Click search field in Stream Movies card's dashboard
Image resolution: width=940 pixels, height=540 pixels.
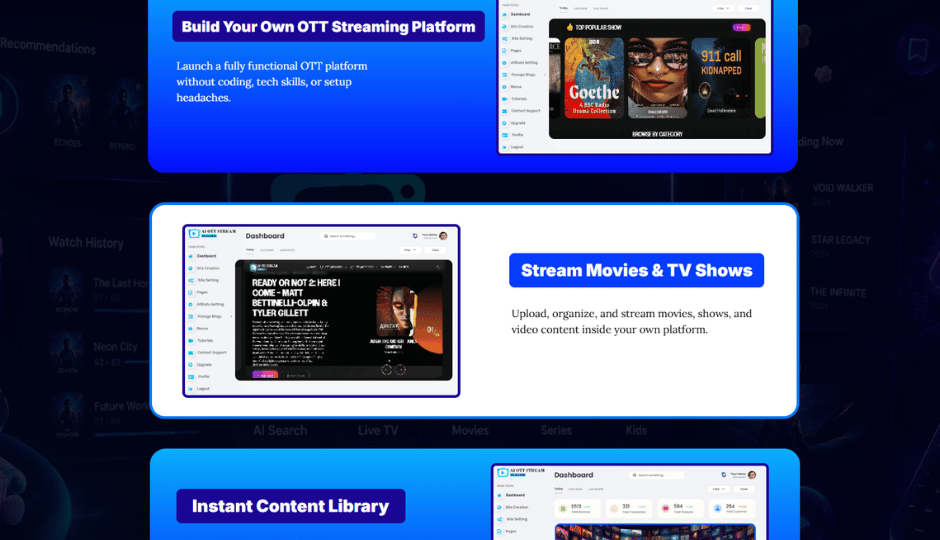tap(348, 236)
